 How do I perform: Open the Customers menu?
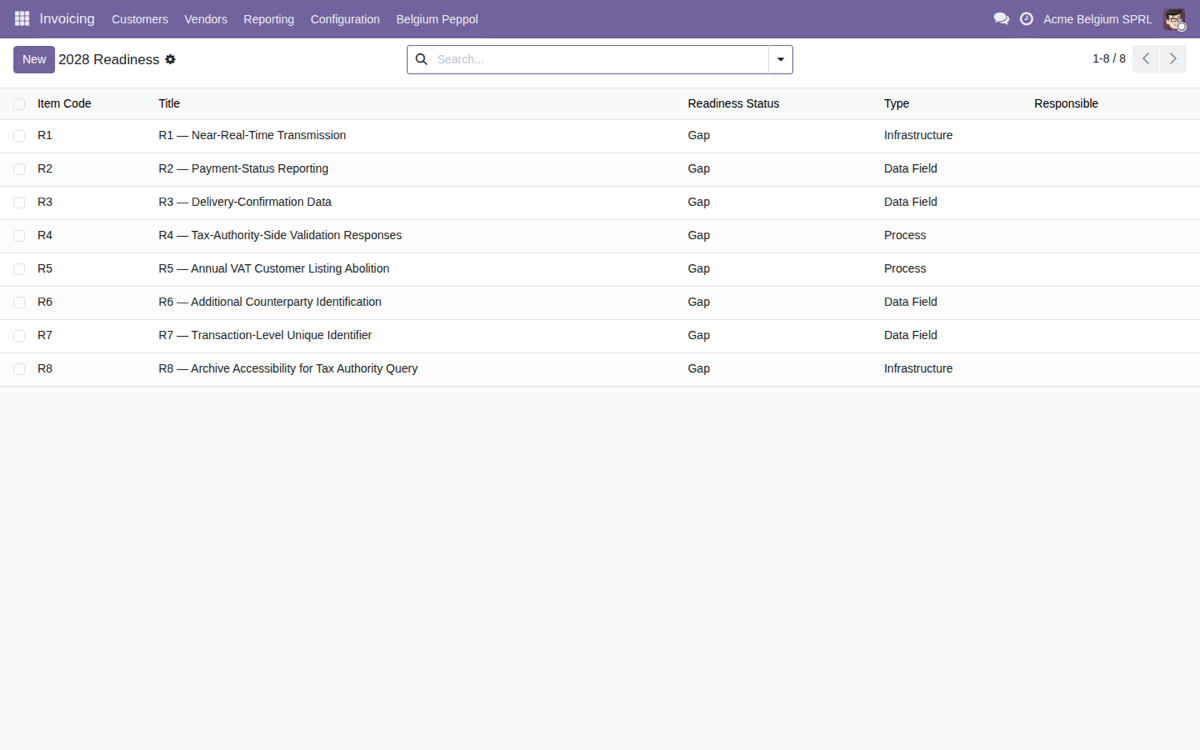140,19
